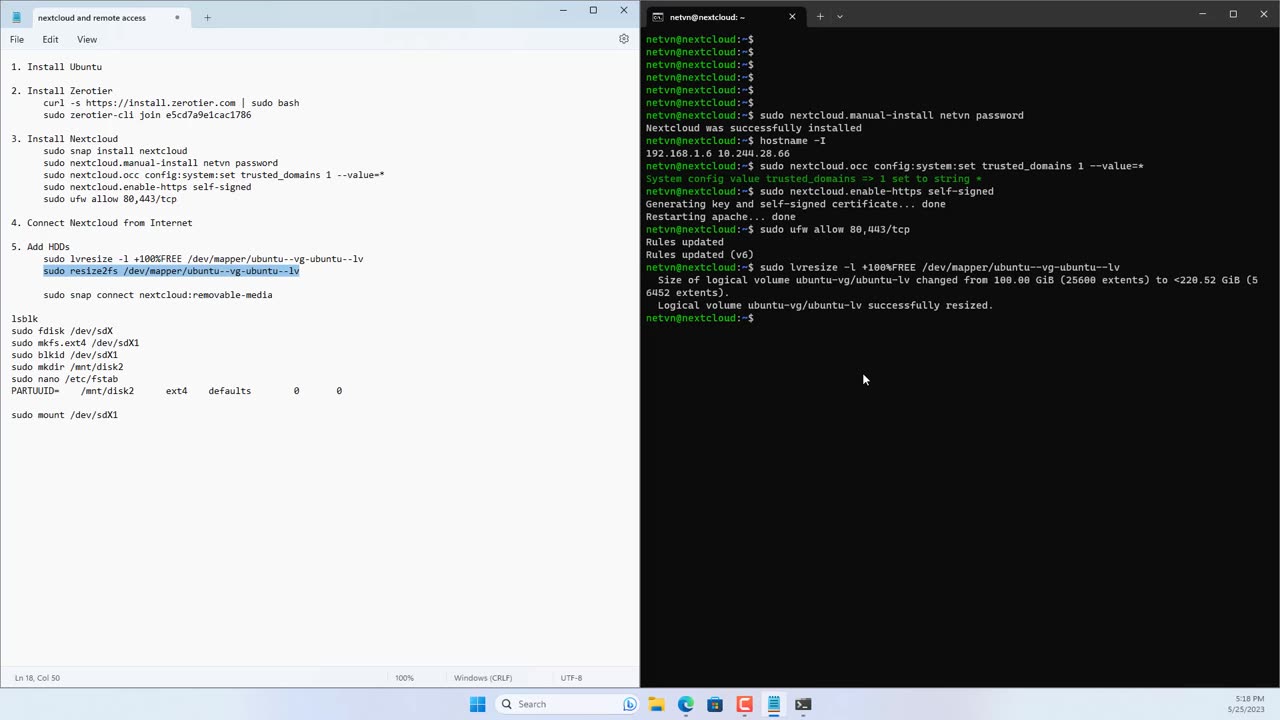Open Microsoft Store from the taskbar
Viewport: 1280px width, 720px height.
coord(714,704)
